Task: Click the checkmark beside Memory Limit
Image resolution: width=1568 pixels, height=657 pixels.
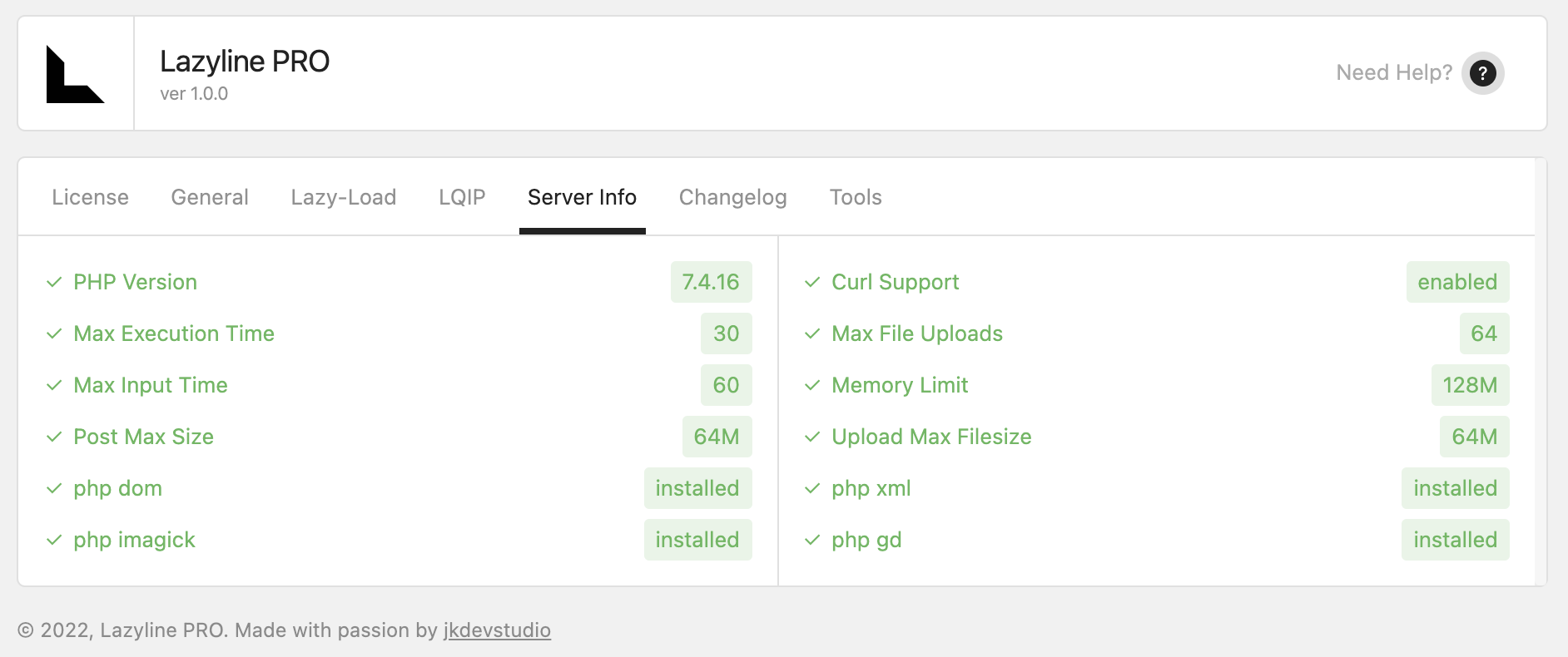Action: pos(811,385)
